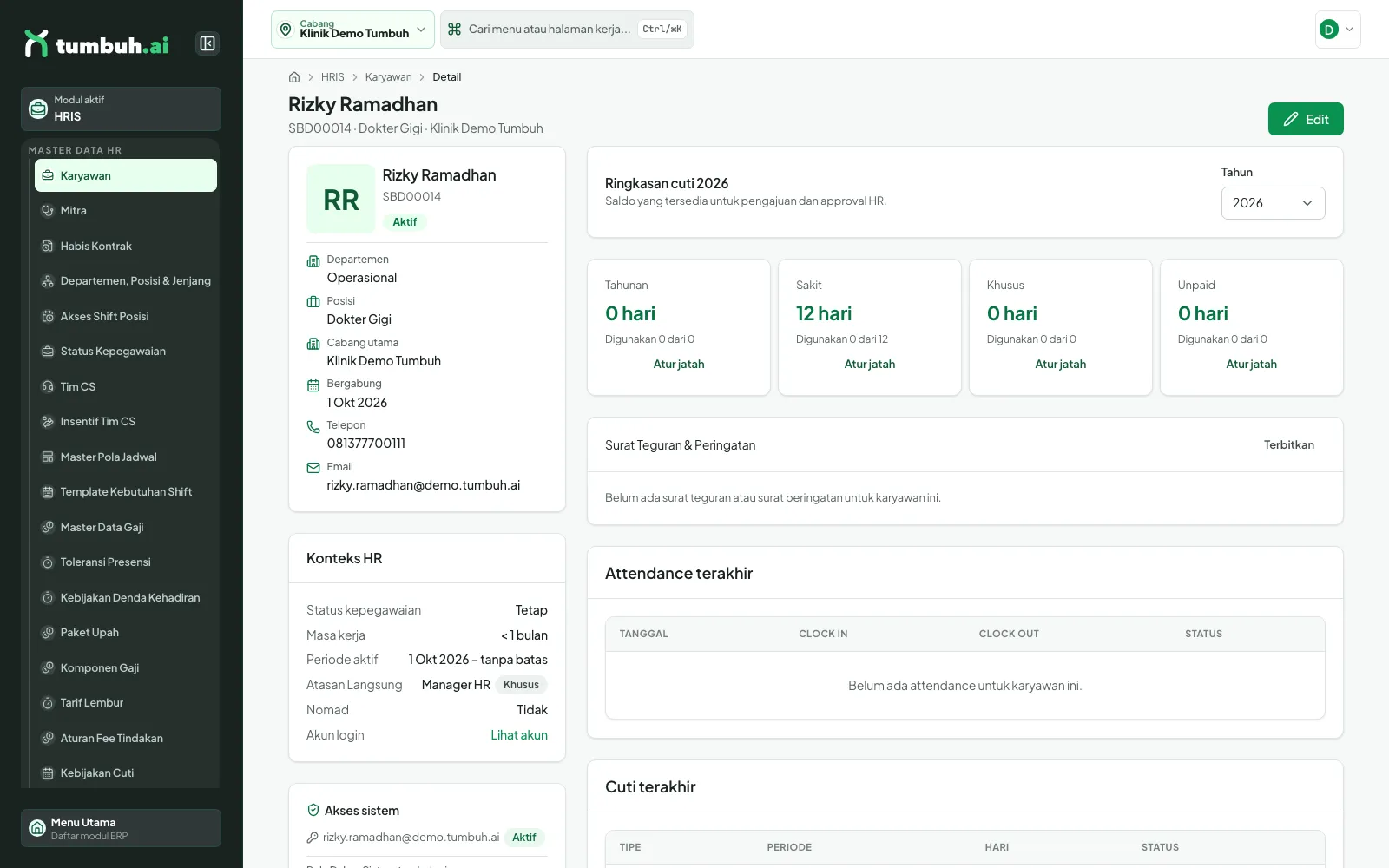This screenshot has height=868, width=1389.
Task: Collapse the sidebar with panel icon
Action: [207, 43]
